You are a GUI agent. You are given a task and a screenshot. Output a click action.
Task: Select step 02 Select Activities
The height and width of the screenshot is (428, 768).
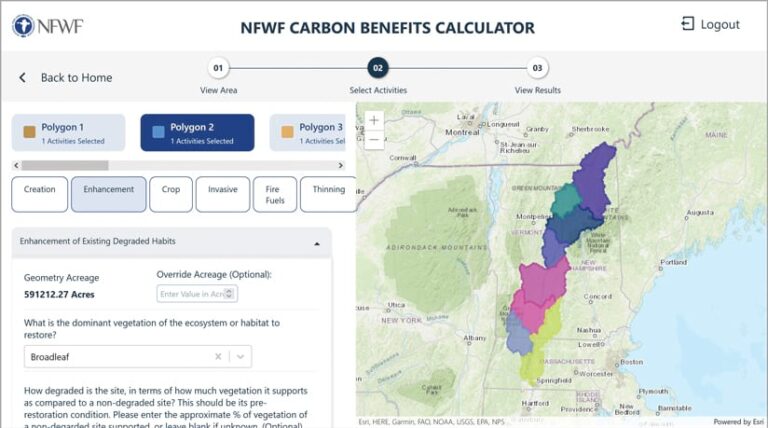coord(378,68)
